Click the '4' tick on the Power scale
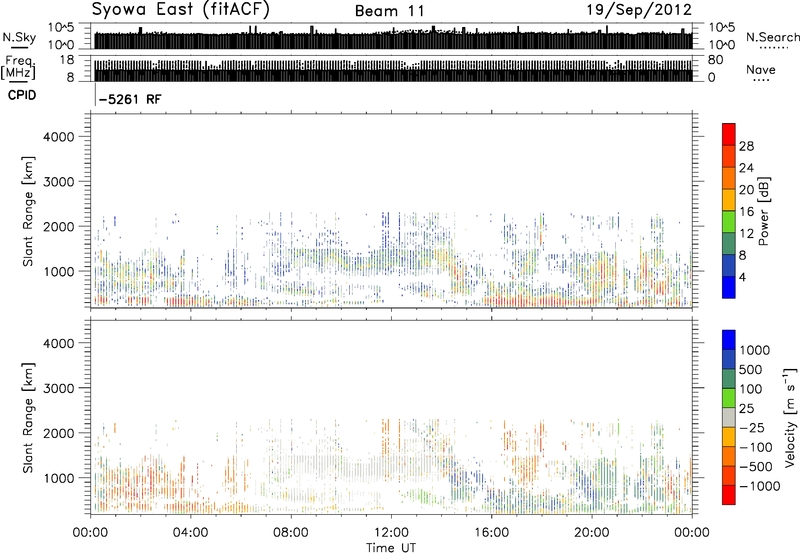The height and width of the screenshot is (554, 800). 742,277
